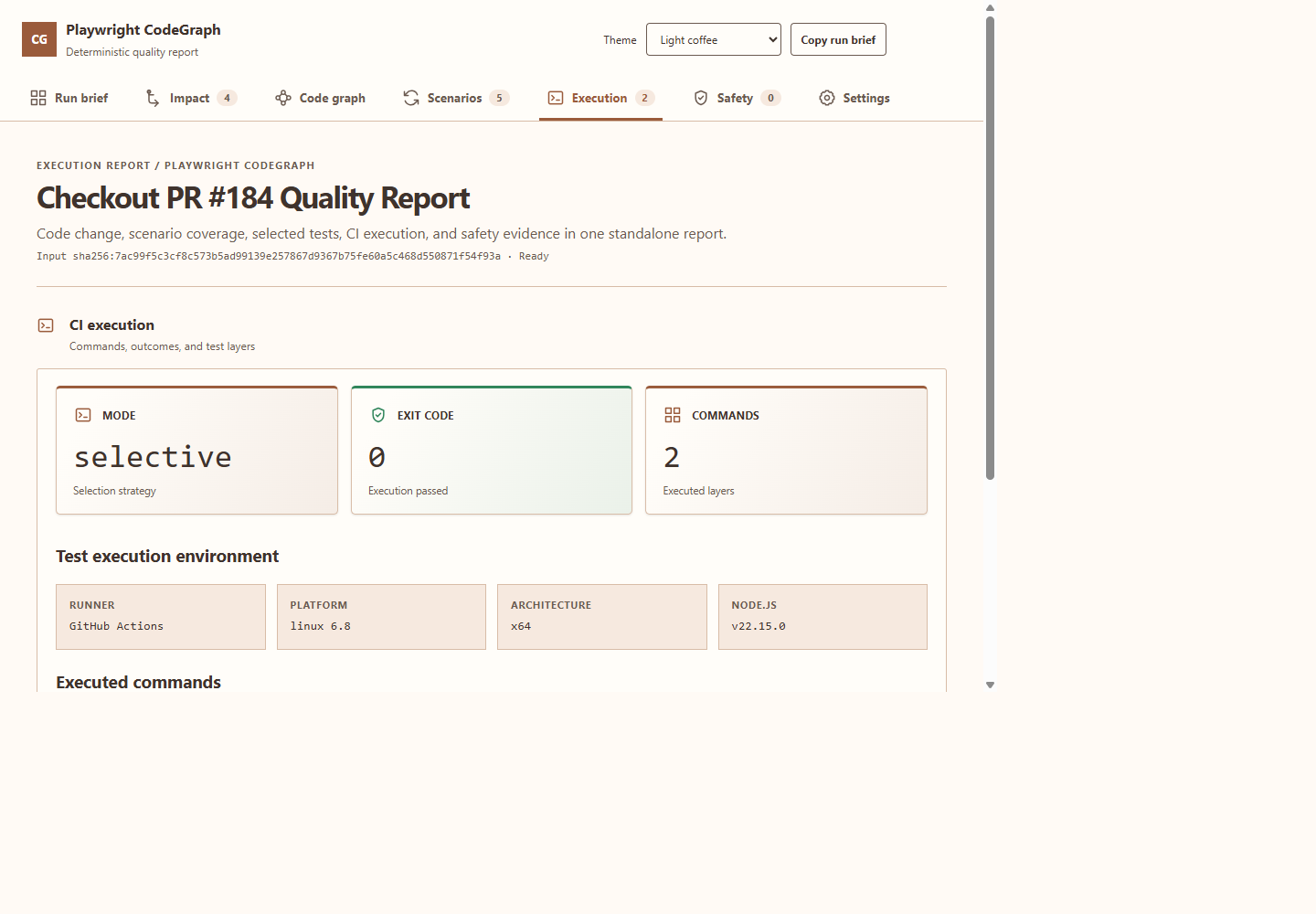
Task: Click the Scenarios refresh-arrows icon
Action: tap(411, 98)
